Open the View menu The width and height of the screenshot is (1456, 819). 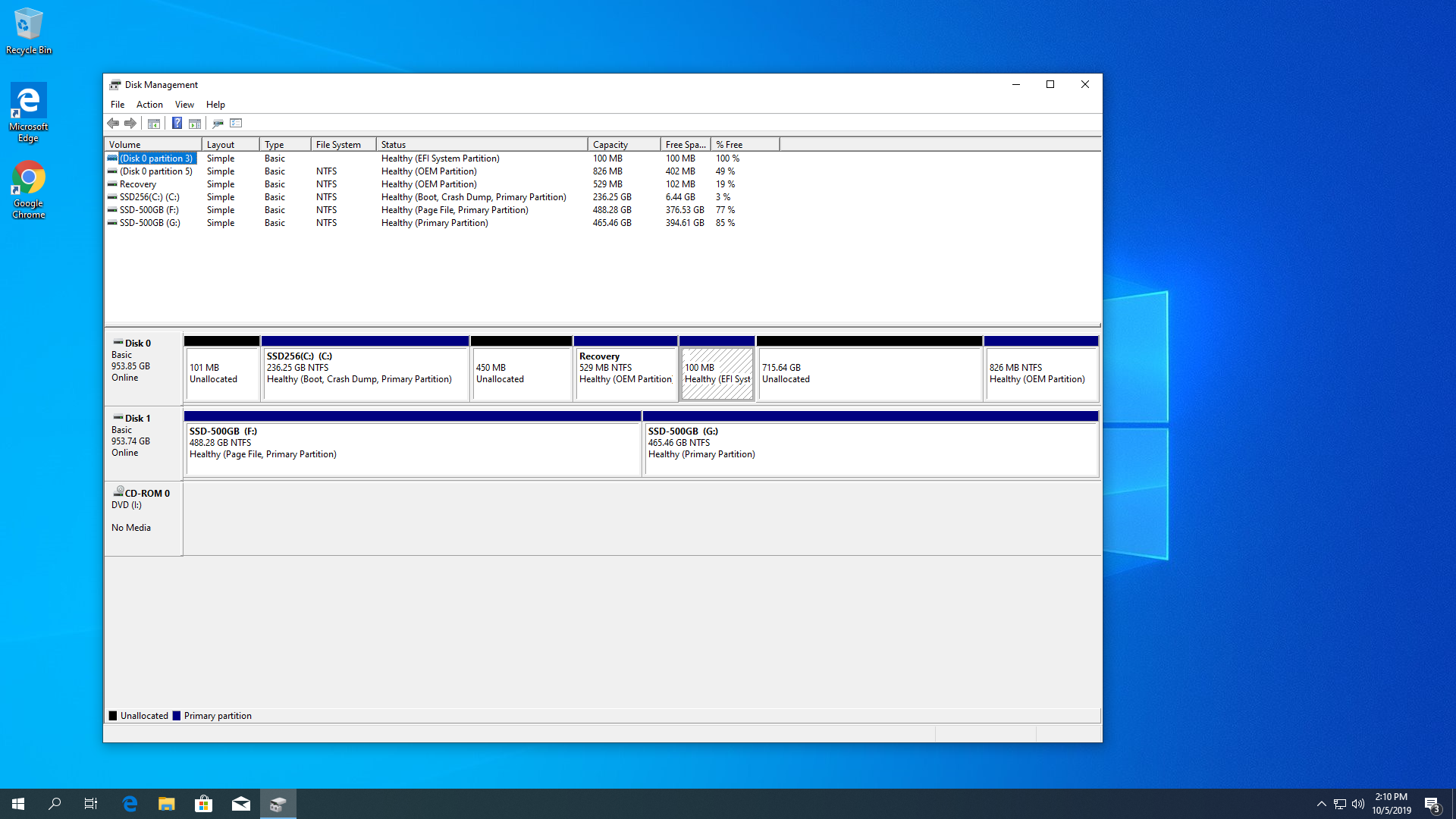pos(184,105)
